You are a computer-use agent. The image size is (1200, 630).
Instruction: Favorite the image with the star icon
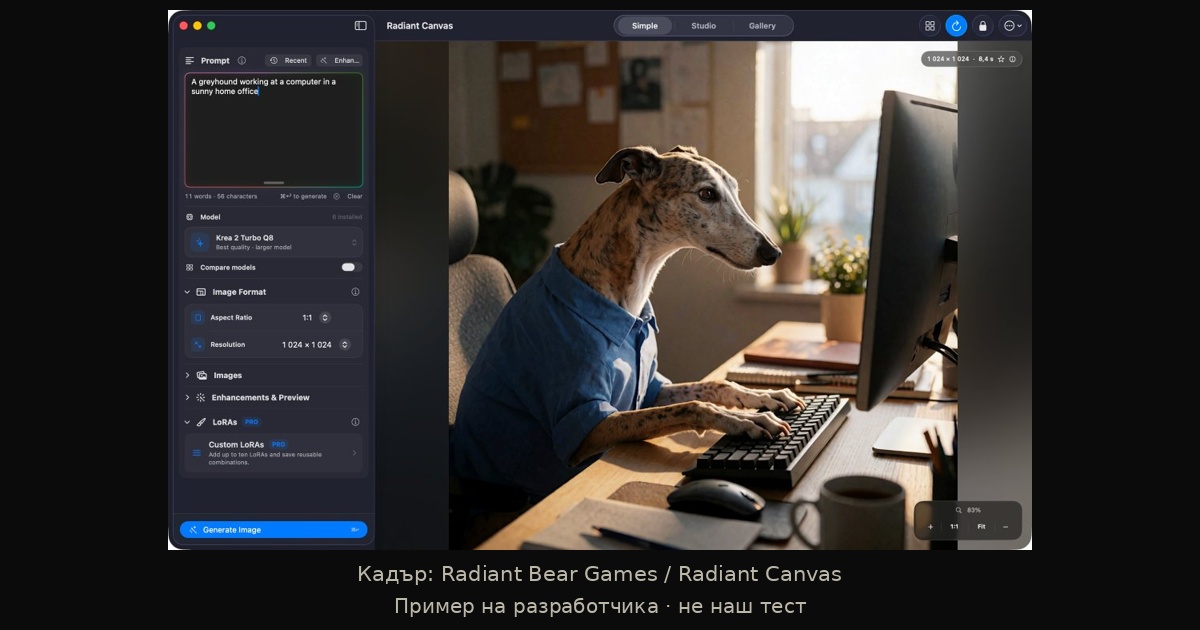(1001, 59)
